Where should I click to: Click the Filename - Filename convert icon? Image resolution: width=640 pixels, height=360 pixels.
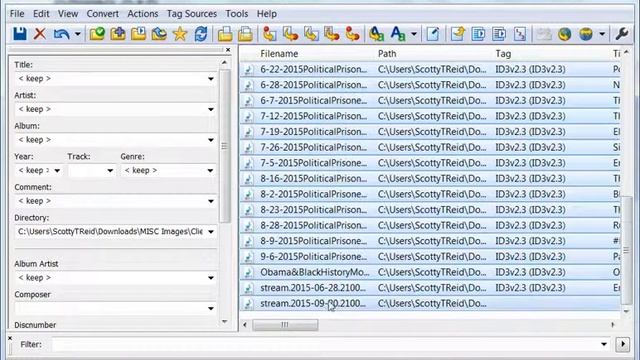(311, 34)
